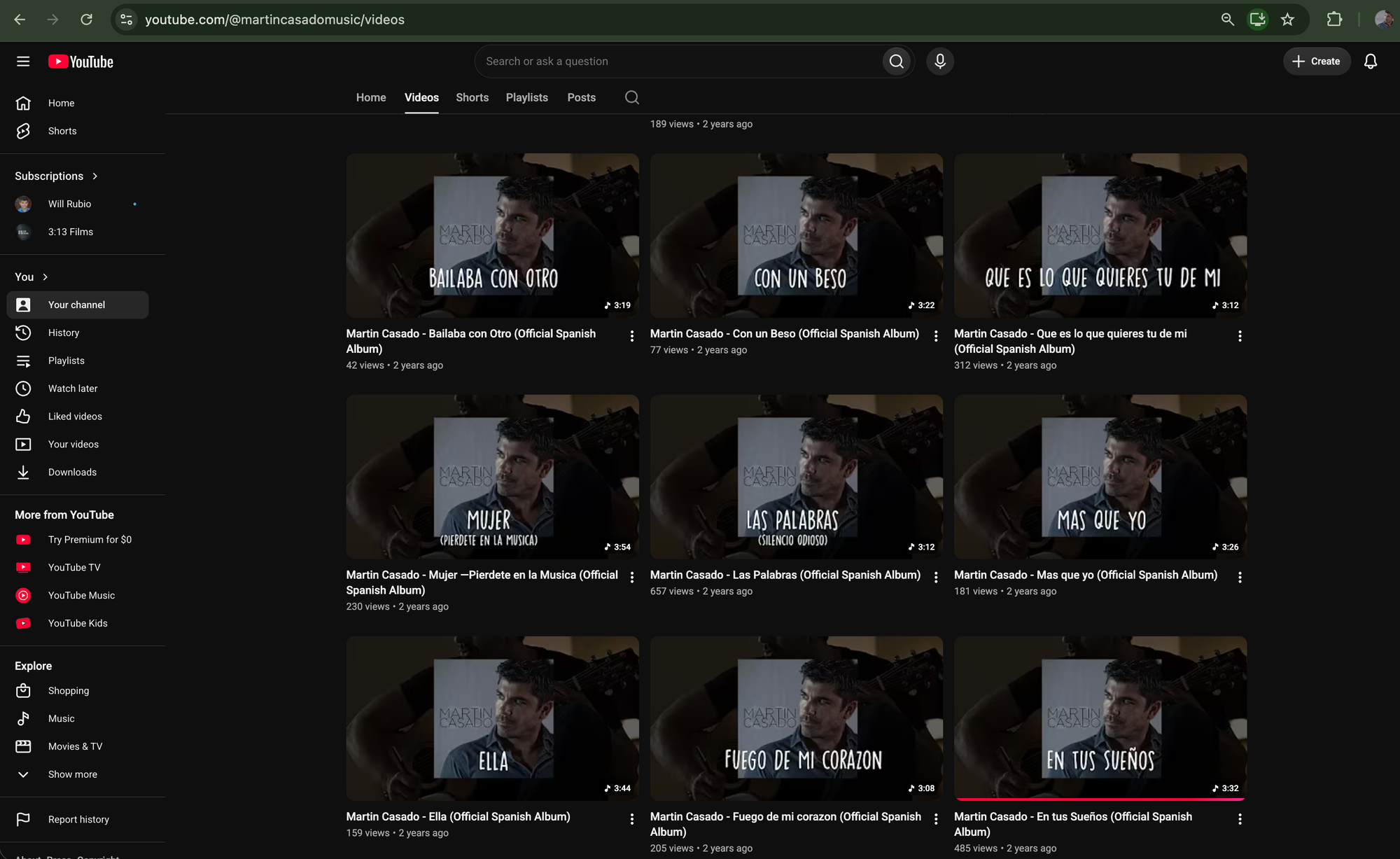This screenshot has width=1400, height=859.
Task: Open YouTube Kids link
Action: click(x=78, y=623)
